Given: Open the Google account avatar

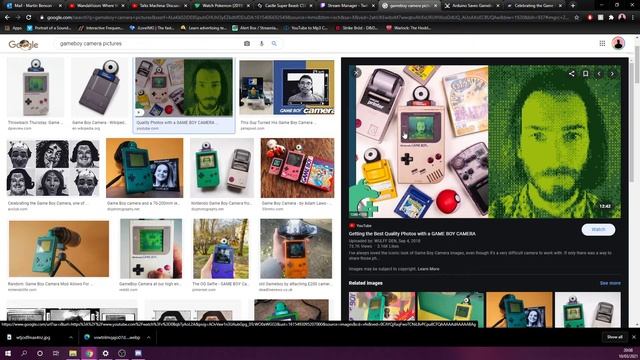Looking at the screenshot, I should [618, 43].
